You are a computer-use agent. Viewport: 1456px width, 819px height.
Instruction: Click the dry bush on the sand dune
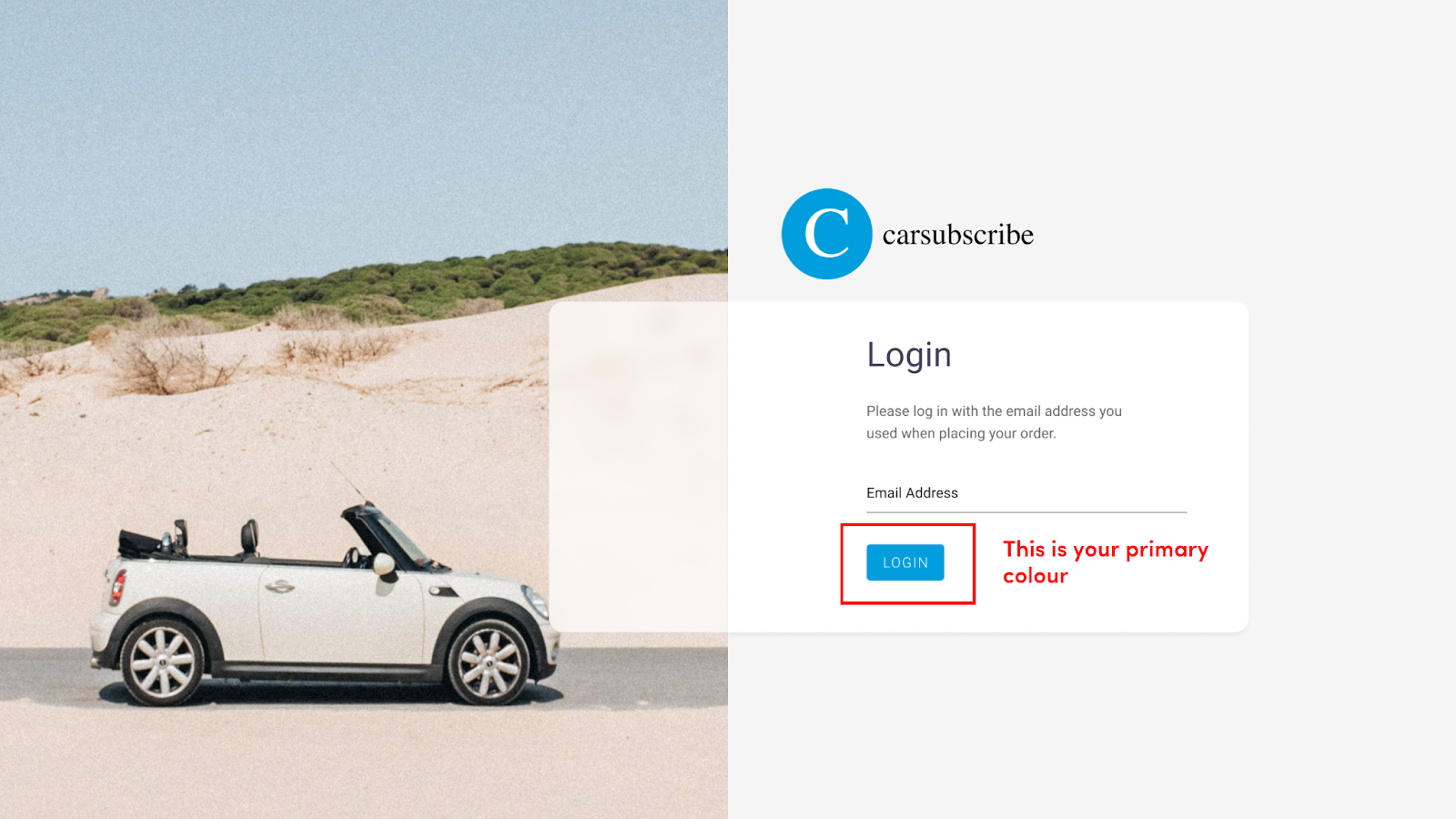click(x=169, y=363)
